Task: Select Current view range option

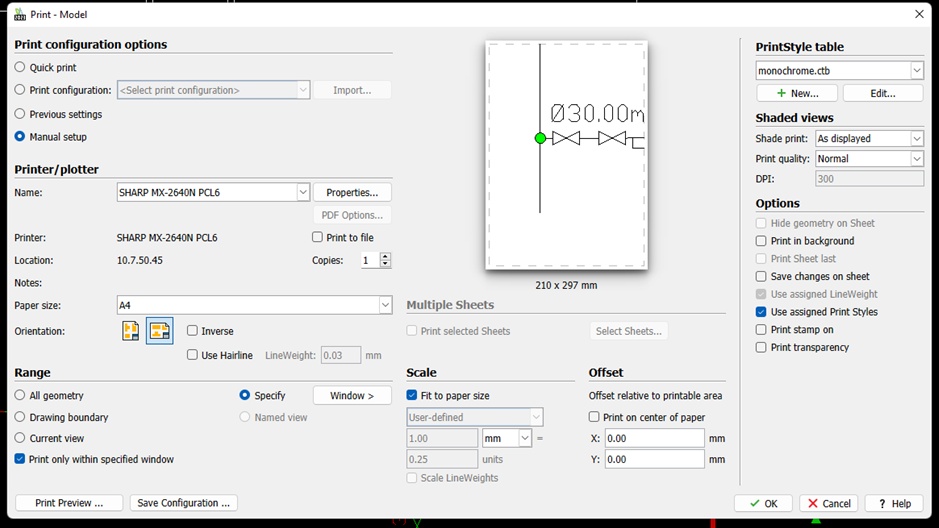Action: tap(20, 438)
